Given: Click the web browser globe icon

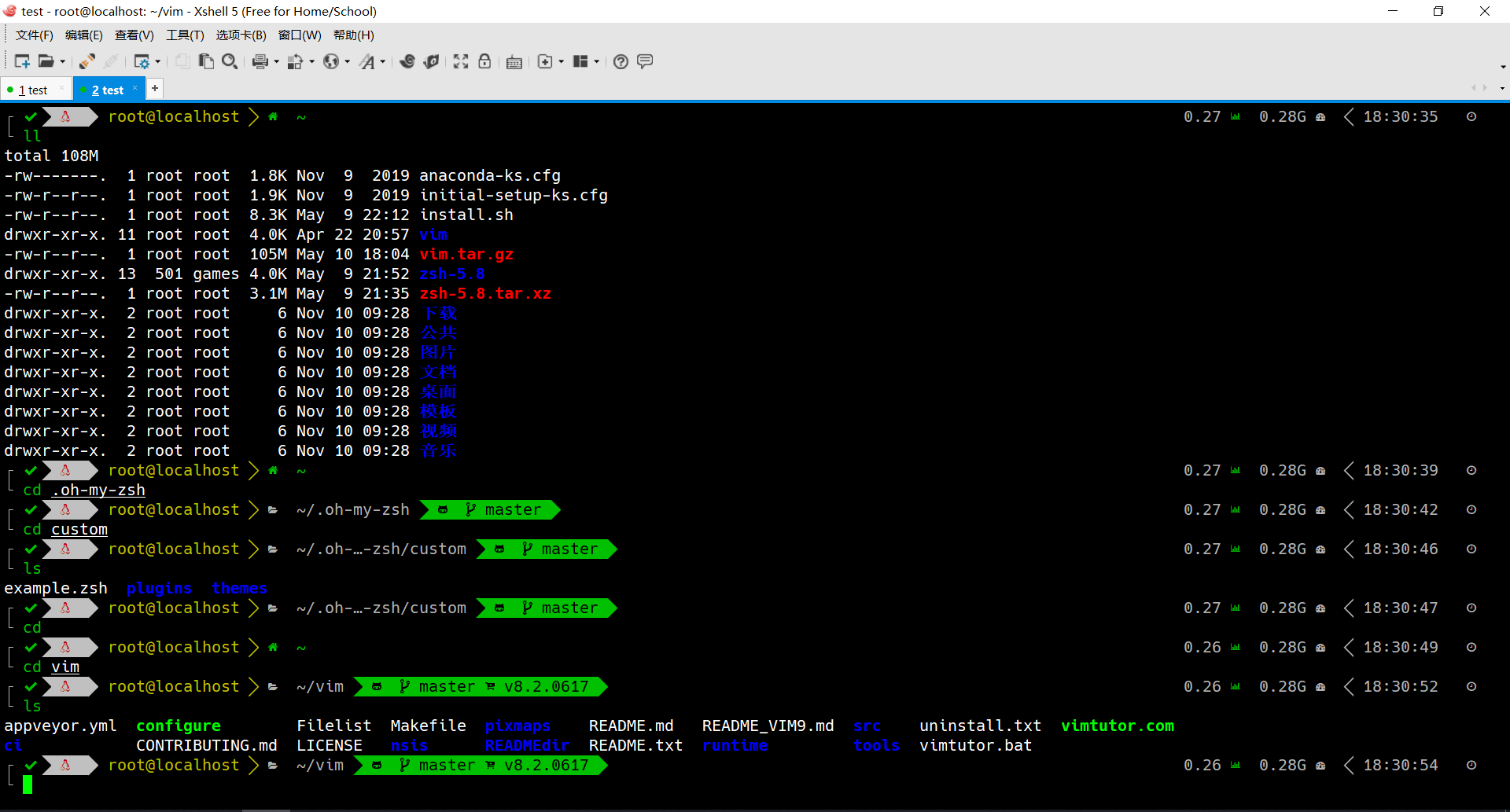Looking at the screenshot, I should [330, 61].
